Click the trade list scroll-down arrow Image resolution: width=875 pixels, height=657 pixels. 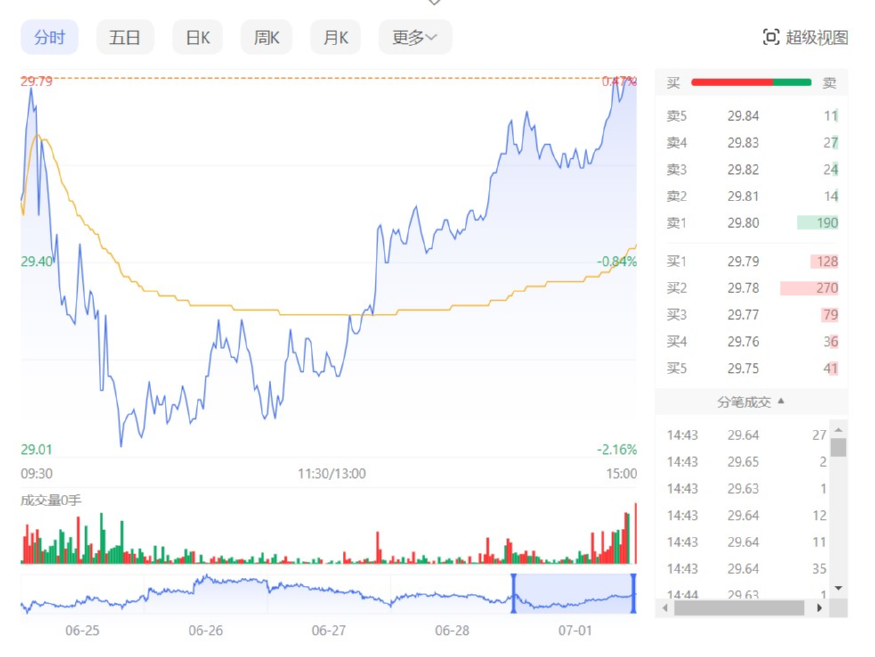pyautogui.click(x=838, y=588)
